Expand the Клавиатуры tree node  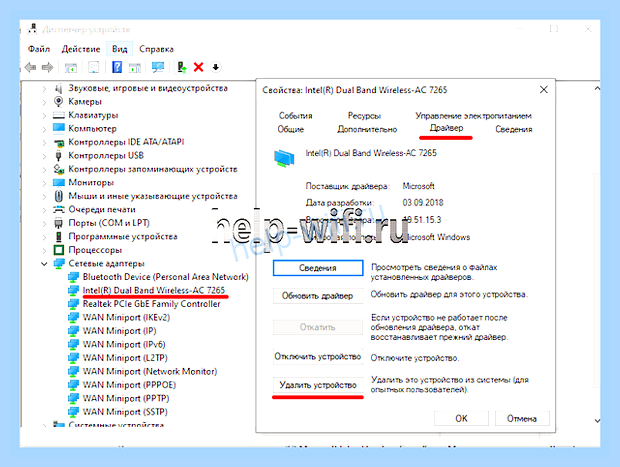click(x=44, y=115)
